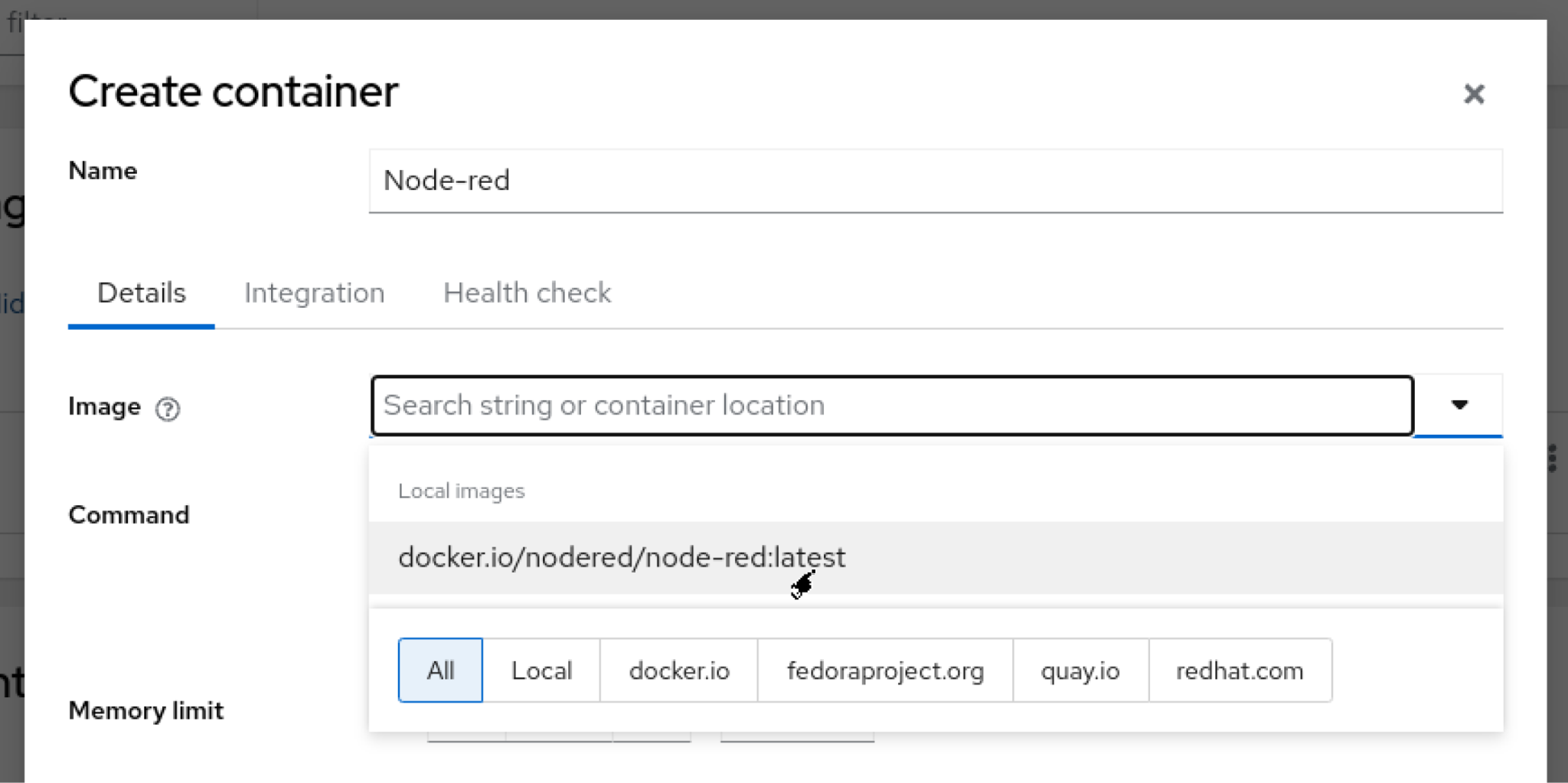This screenshot has height=783, width=1568.
Task: Click the Name field containing Node-red
Action: coord(934,181)
